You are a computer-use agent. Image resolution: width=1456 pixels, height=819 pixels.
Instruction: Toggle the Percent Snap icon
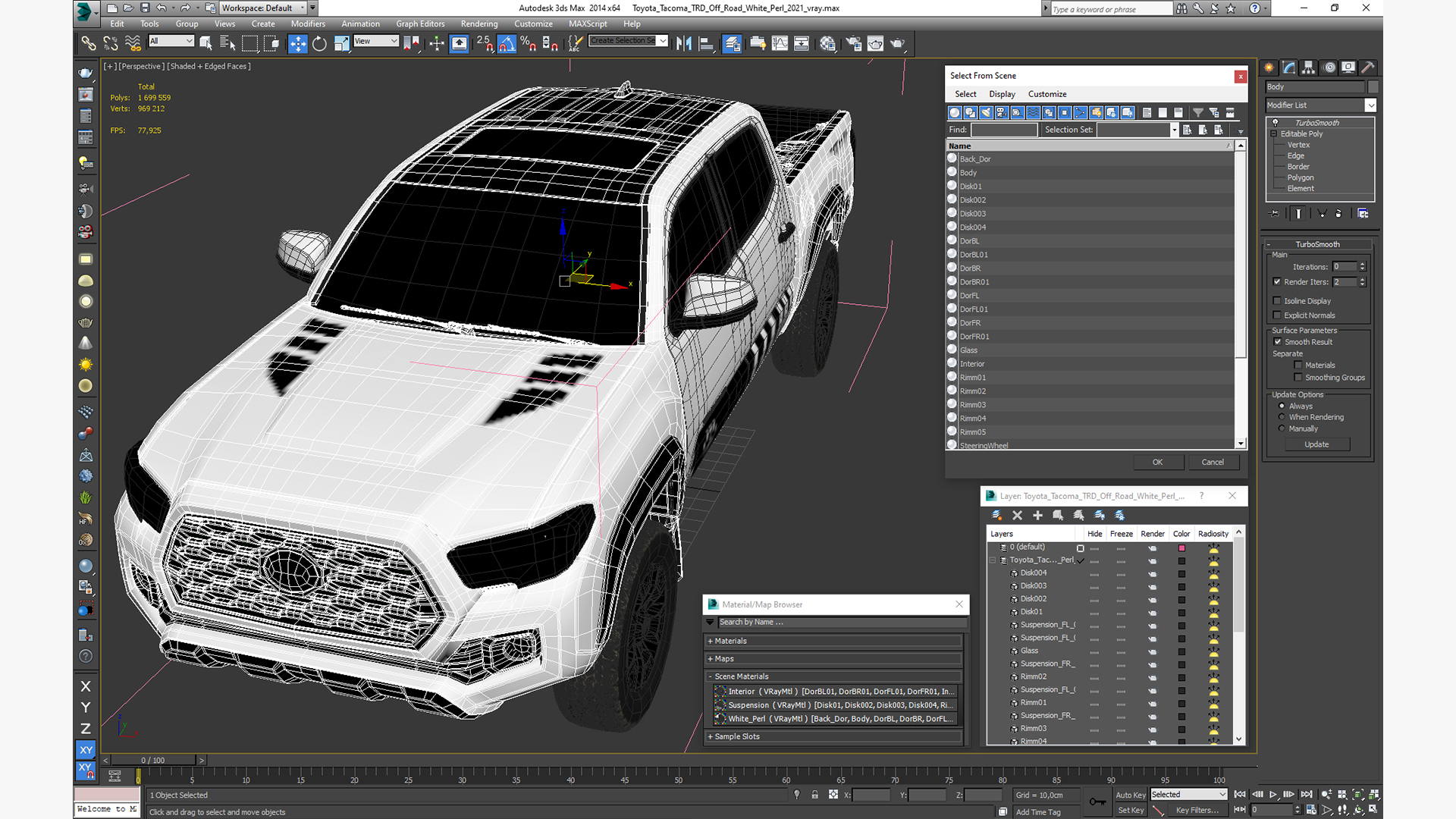529,43
